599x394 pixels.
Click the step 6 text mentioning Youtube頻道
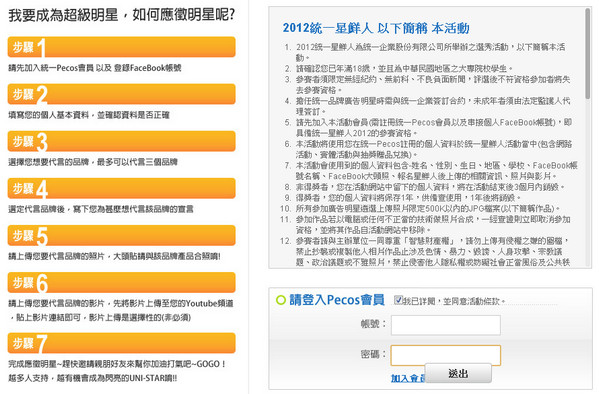pyautogui.click(x=121, y=310)
